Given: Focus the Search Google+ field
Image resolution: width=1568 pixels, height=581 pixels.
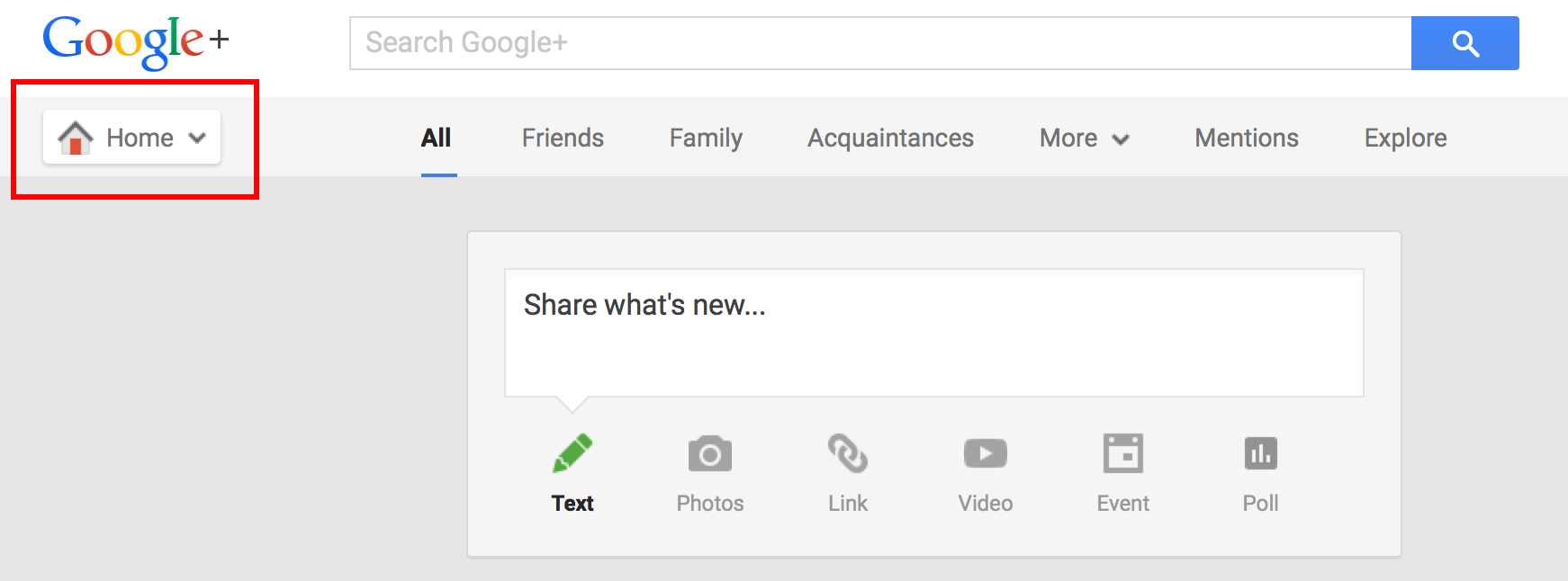Looking at the screenshot, I should coord(879,43).
